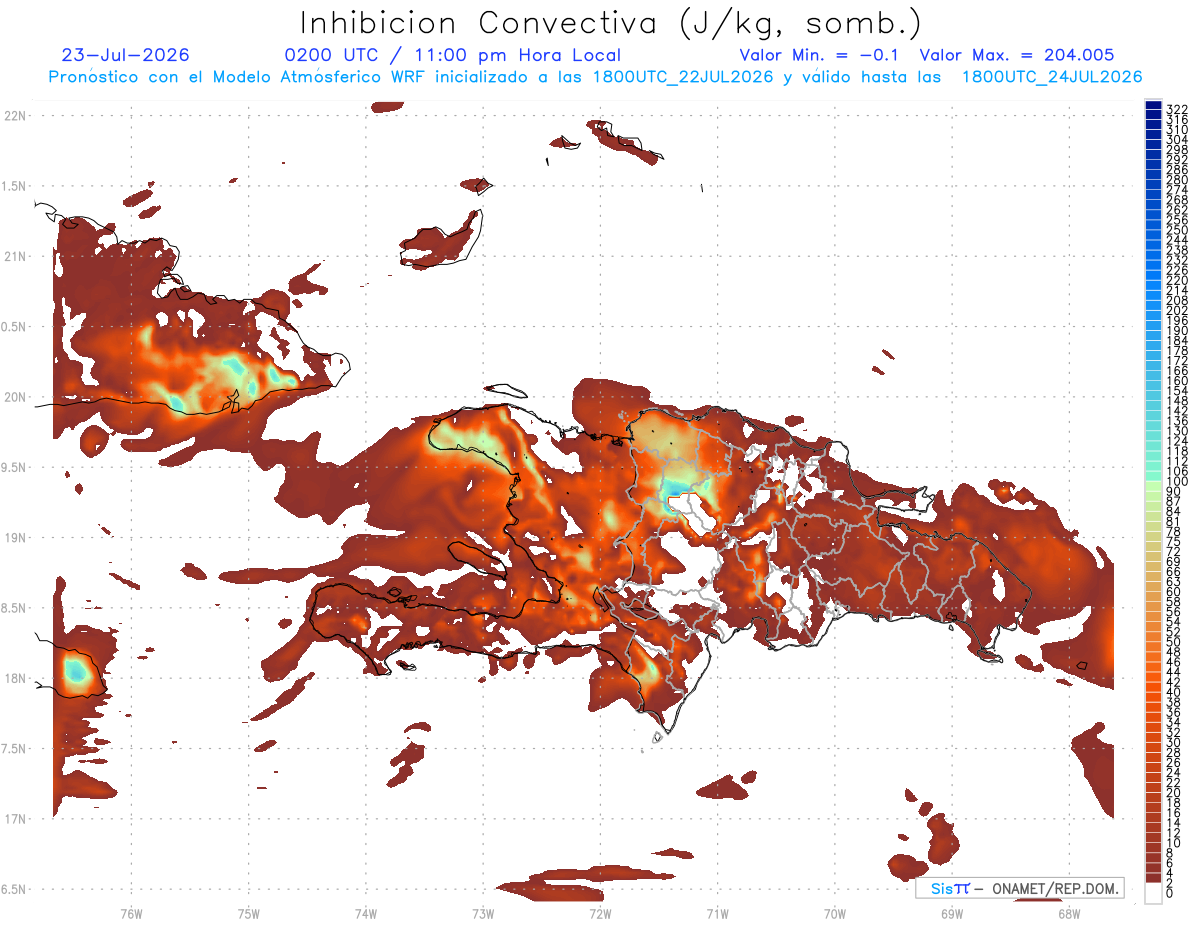
Task: Click the pale green legend swatch beside 100
Action: point(1153,484)
